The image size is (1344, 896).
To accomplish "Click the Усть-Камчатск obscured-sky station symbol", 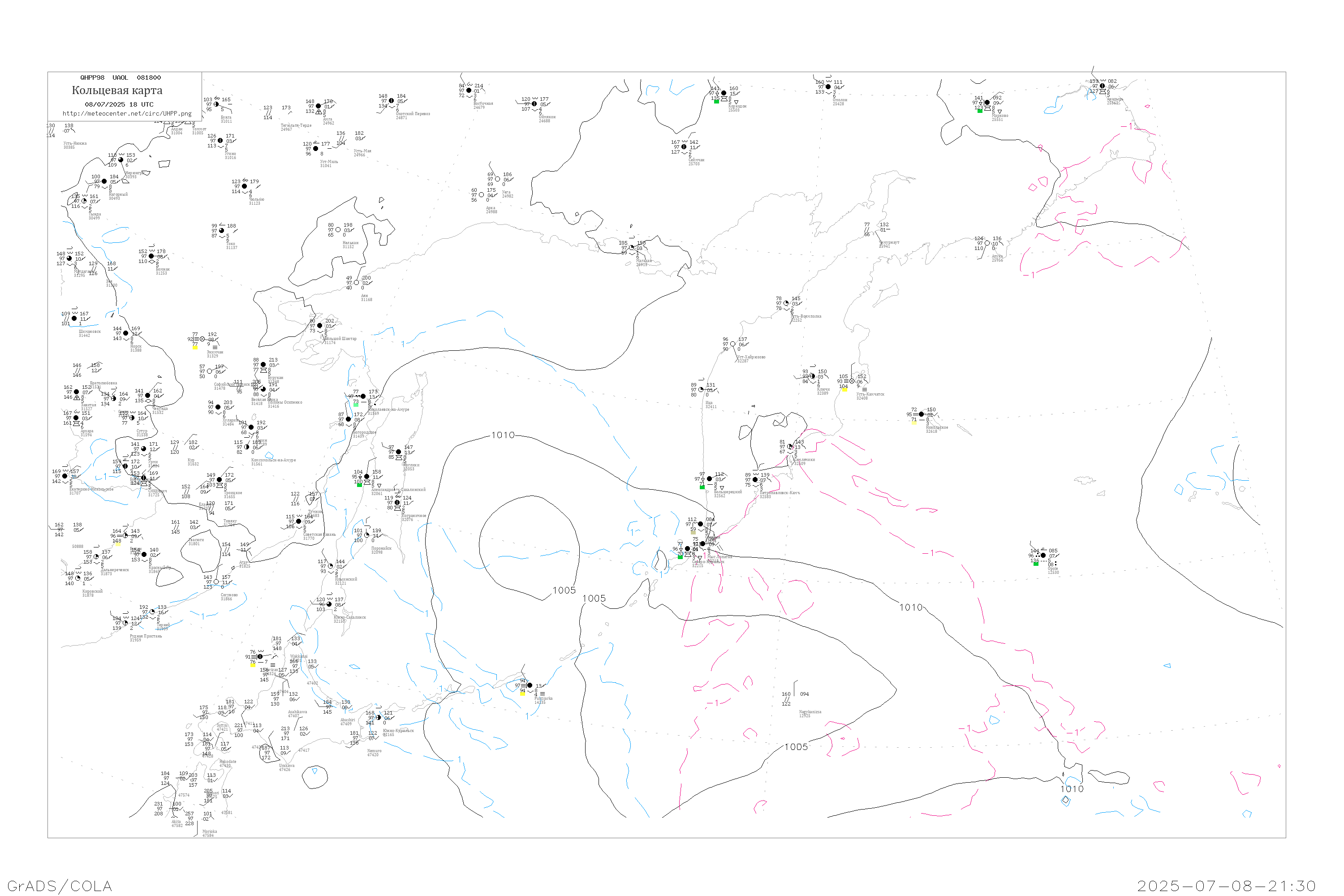I will (852, 381).
